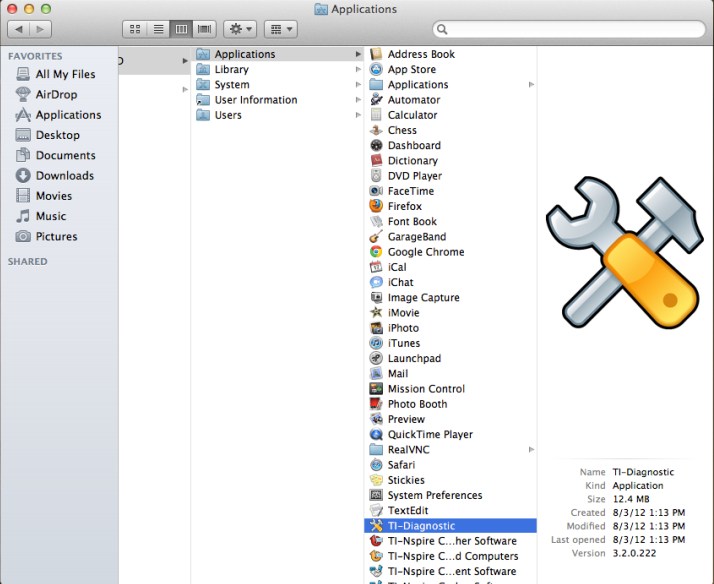Expand the User Information folder arrow

pyautogui.click(x=358, y=100)
